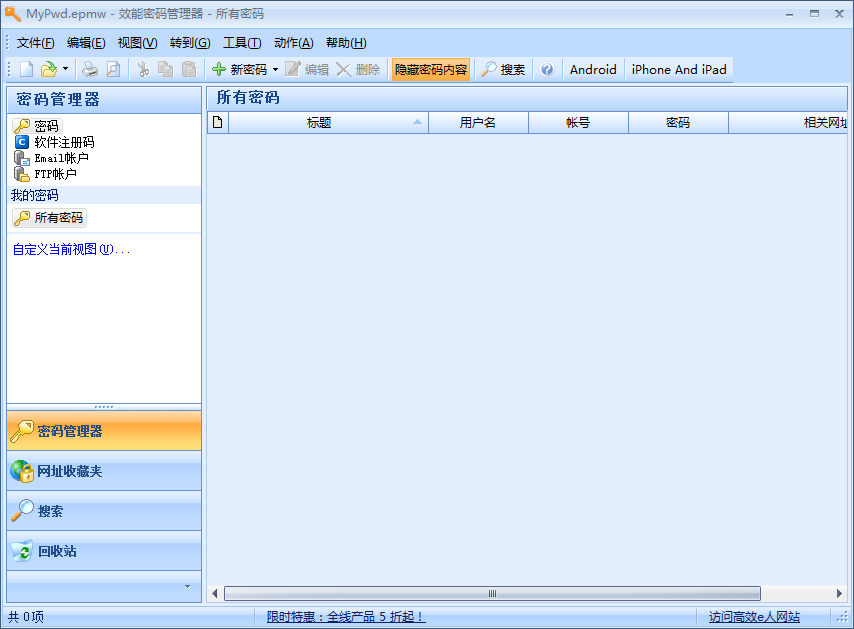
Task: Sort by 标题 column header
Action: (x=319, y=123)
